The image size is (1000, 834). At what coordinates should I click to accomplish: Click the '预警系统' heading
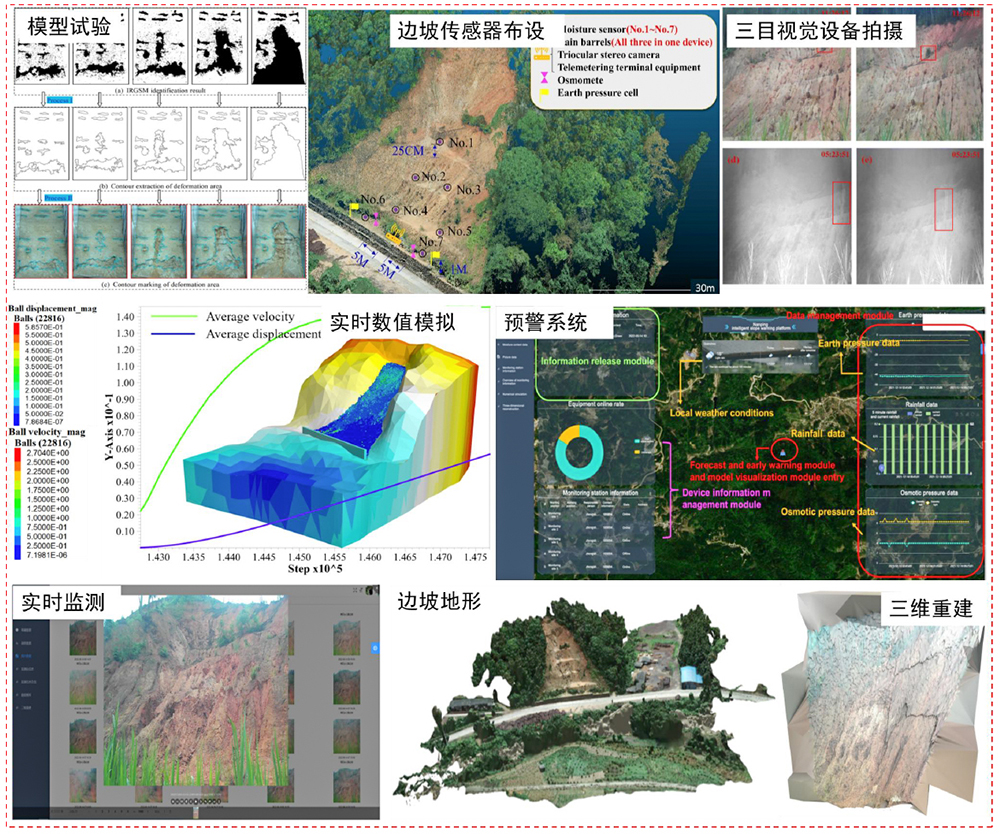click(x=545, y=322)
